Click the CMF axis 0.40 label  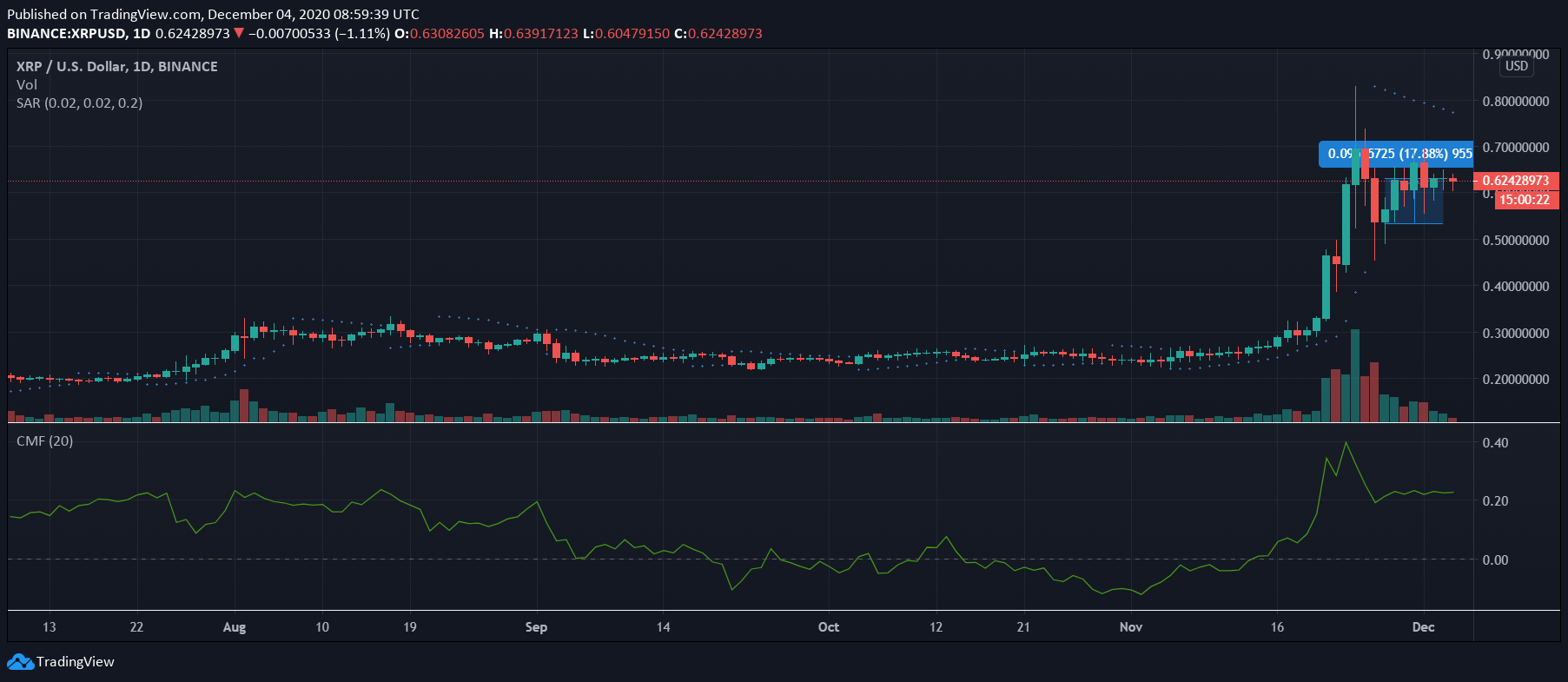tap(1495, 443)
